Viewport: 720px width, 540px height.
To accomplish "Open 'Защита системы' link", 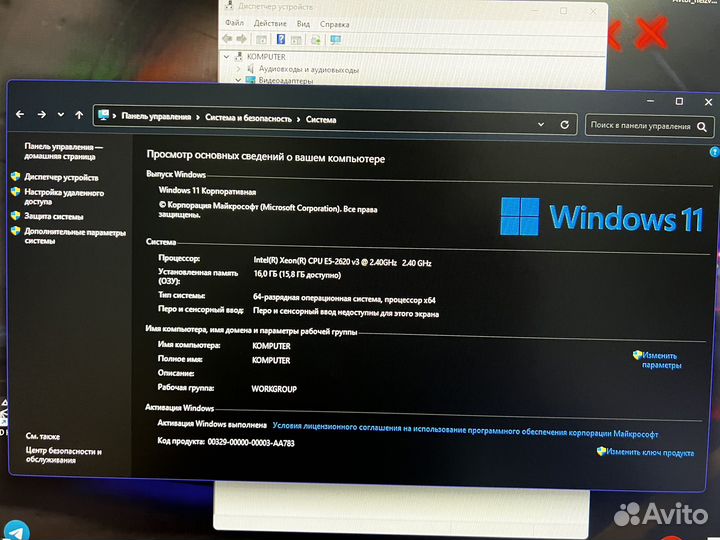I will tap(54, 216).
